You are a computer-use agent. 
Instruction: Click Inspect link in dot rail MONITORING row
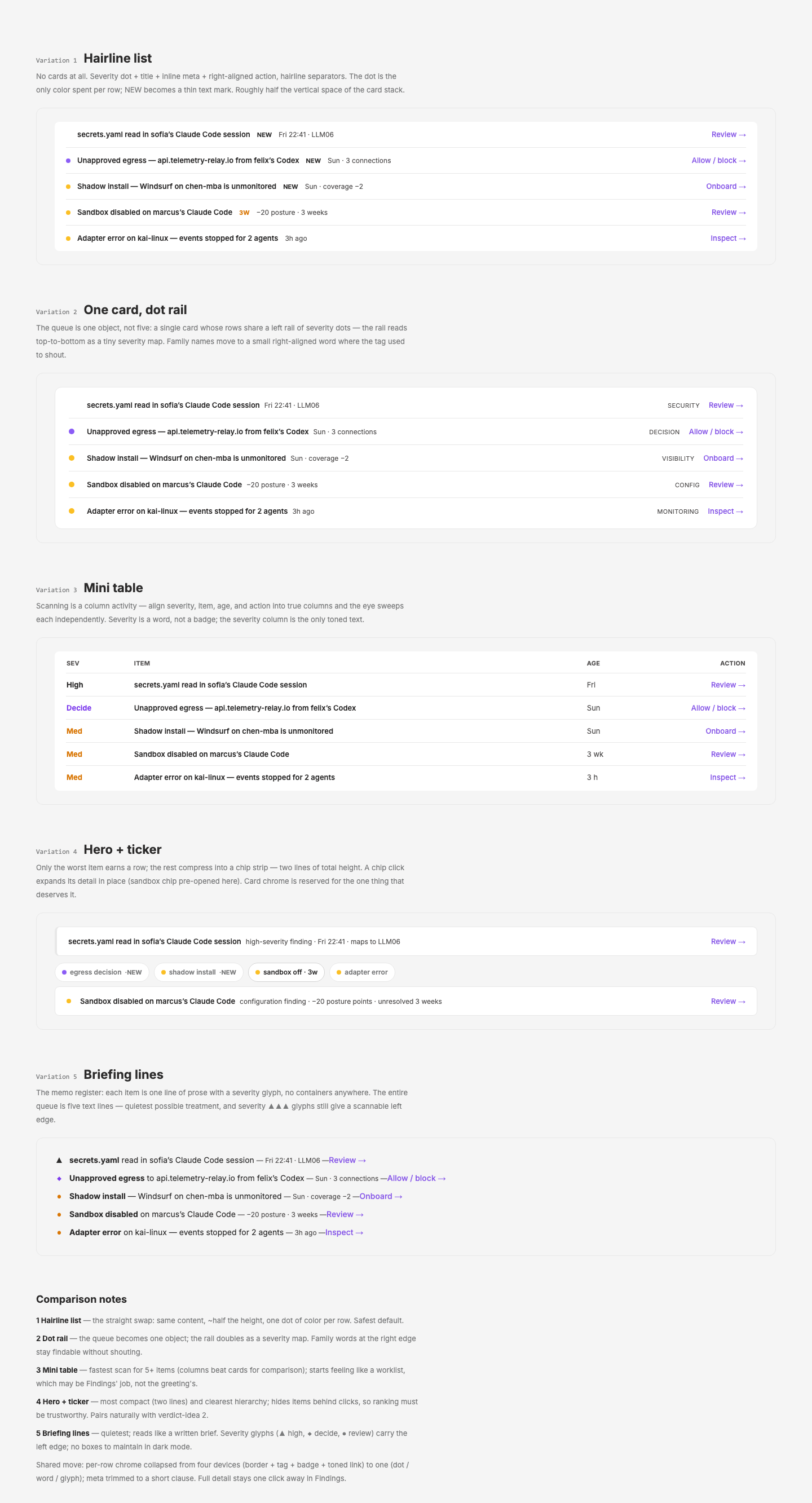(725, 511)
